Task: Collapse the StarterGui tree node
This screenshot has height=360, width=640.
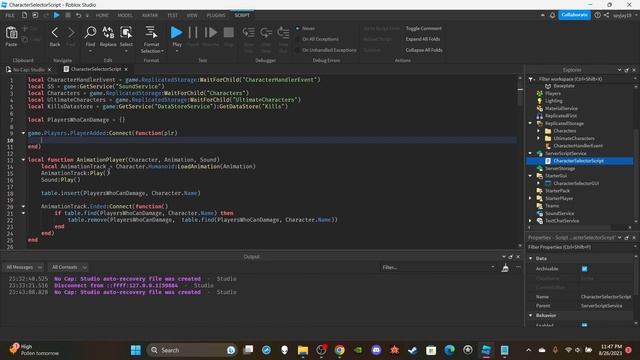Action: click(x=531, y=176)
